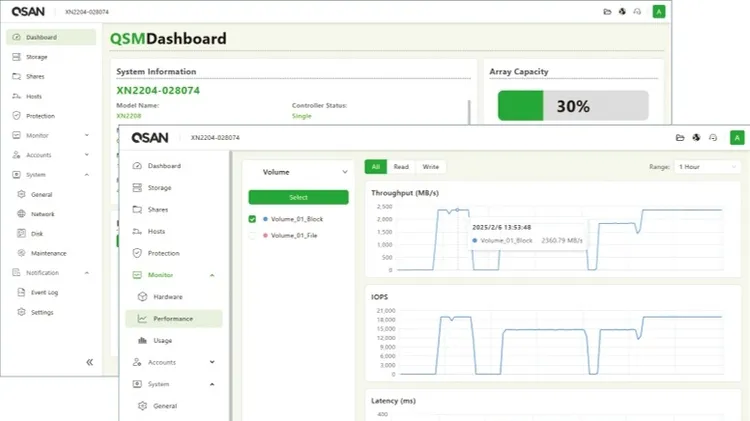750x421 pixels.
Task: Open user avatar A in back window
Action: coord(659,11)
